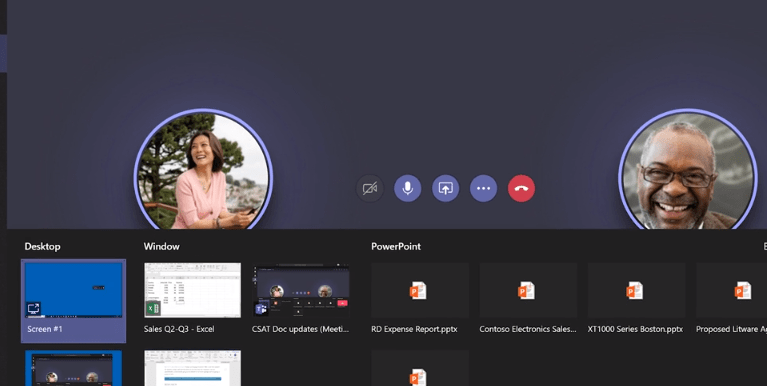The height and width of the screenshot is (386, 767).
Task: Open the PowerPoint file in the second row
Action: pos(420,368)
